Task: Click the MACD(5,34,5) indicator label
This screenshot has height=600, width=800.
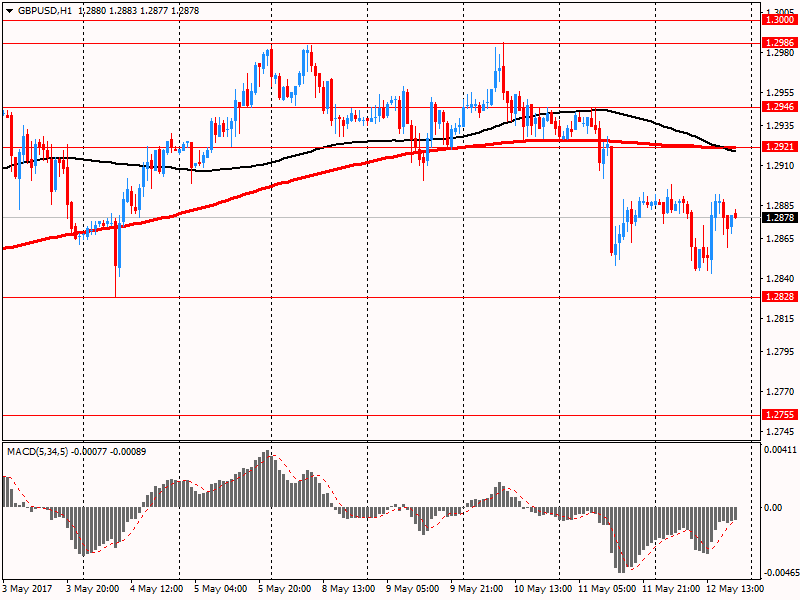Action: [37, 452]
